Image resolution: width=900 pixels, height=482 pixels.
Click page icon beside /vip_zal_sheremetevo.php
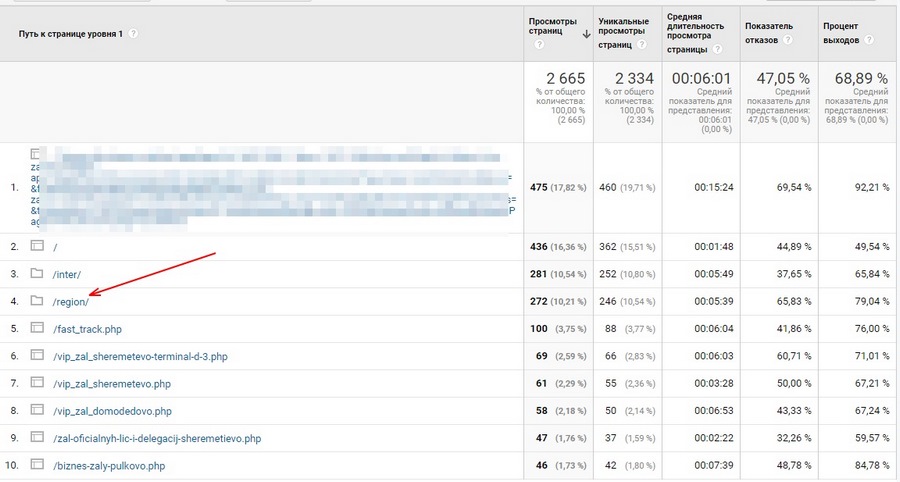coord(37,382)
